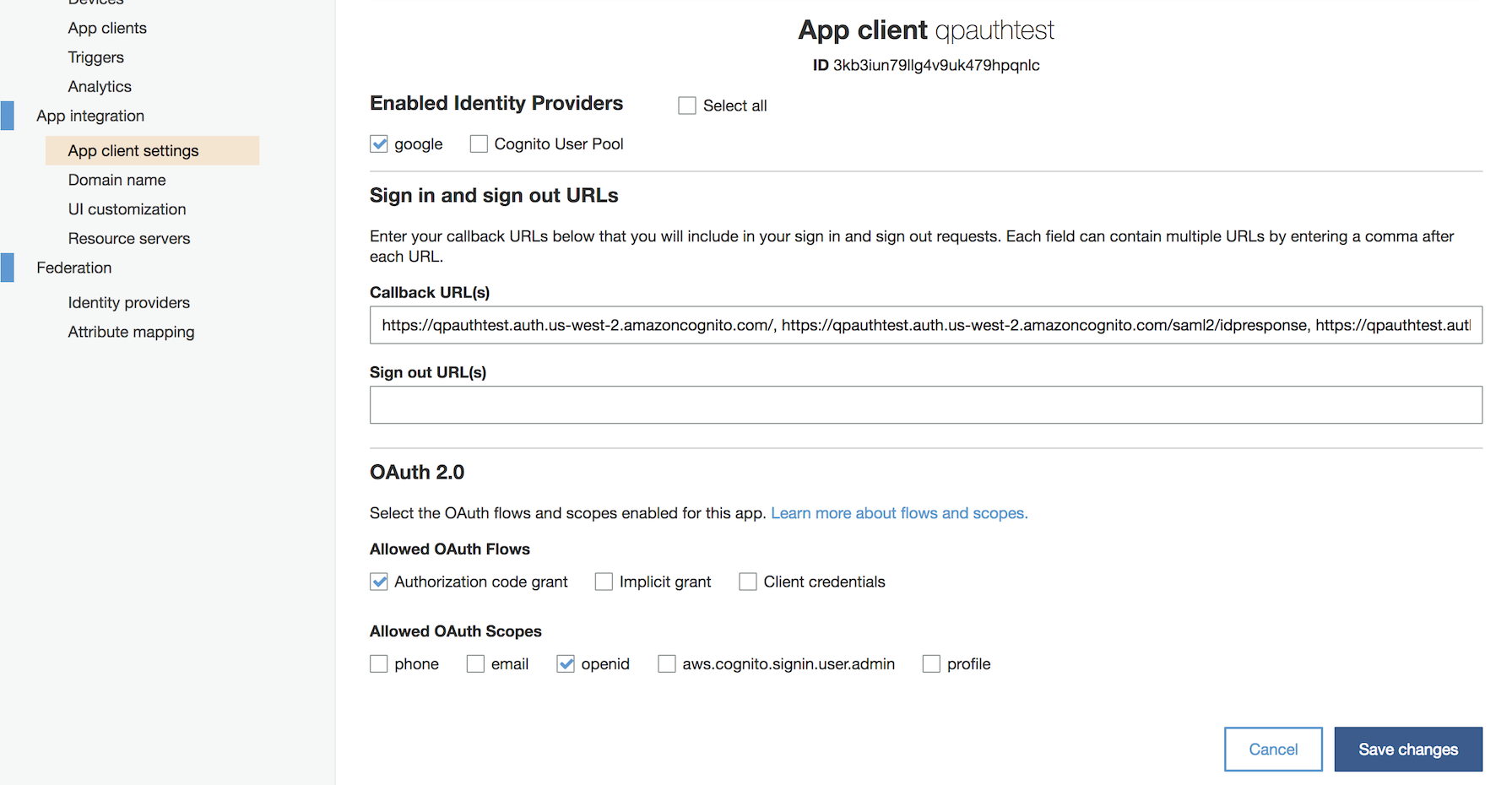Screen dimensions: 1512x785
Task: Enable the Cognito User Pool identity provider
Action: 479,143
